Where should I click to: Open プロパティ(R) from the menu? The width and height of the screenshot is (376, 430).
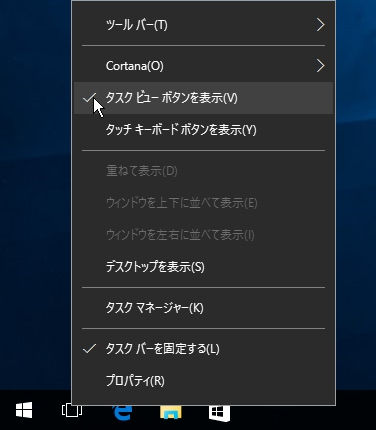[203, 381]
